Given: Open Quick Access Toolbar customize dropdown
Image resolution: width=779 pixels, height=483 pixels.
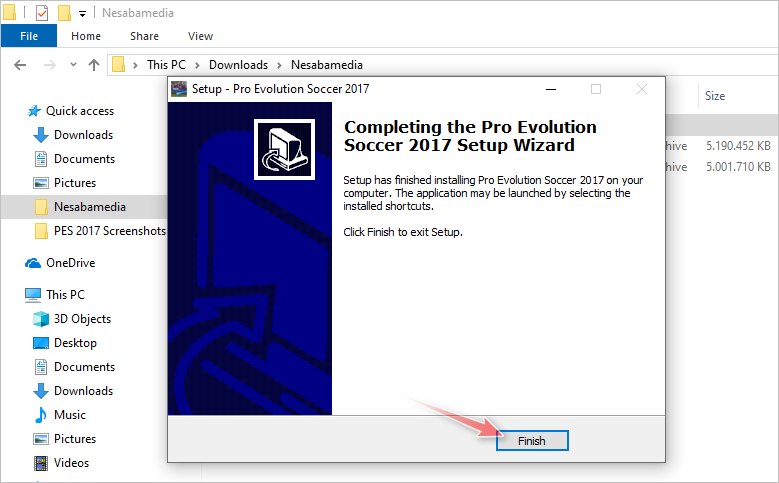Looking at the screenshot, I should [82, 14].
